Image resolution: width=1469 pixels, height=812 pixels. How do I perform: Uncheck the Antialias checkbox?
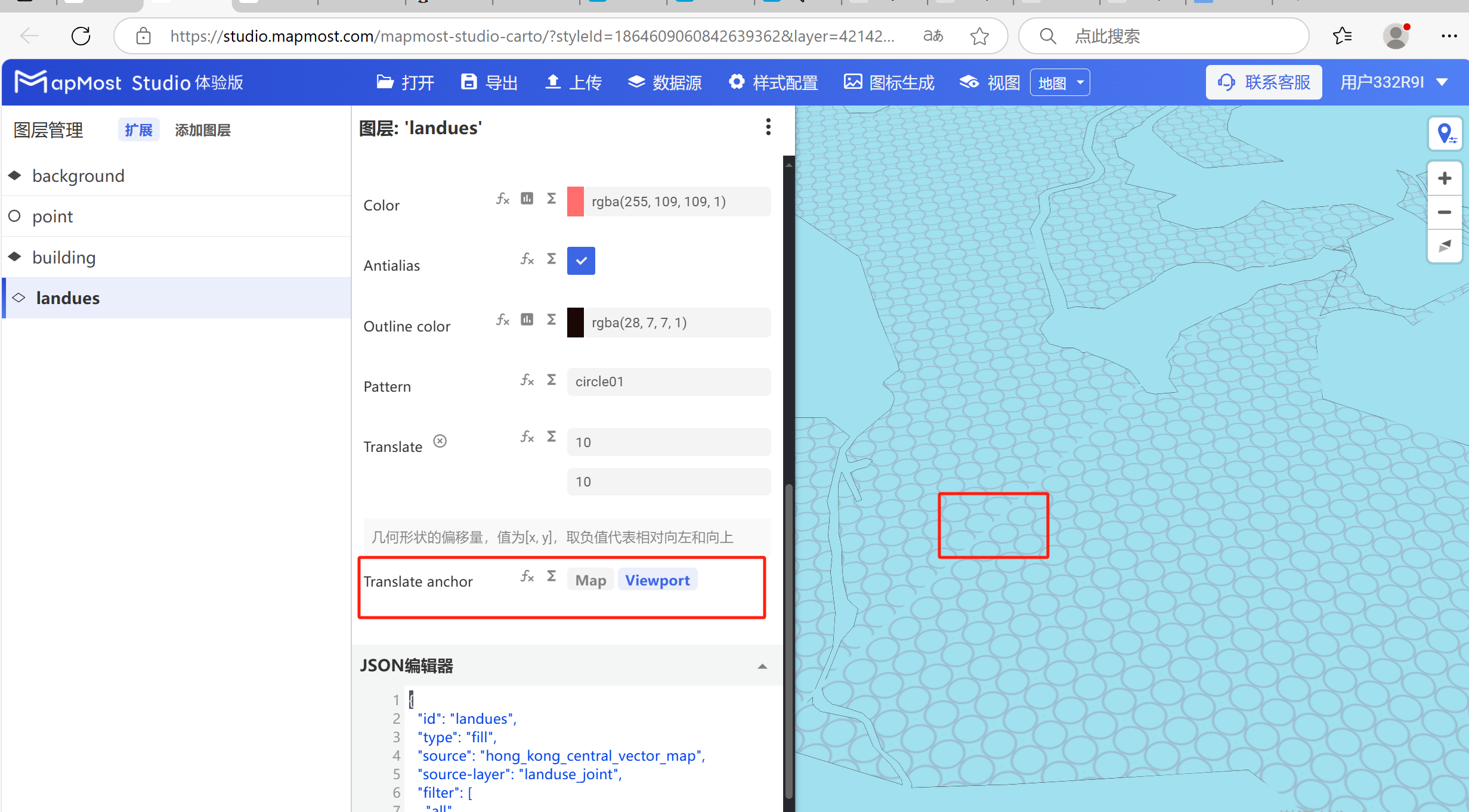(580, 261)
